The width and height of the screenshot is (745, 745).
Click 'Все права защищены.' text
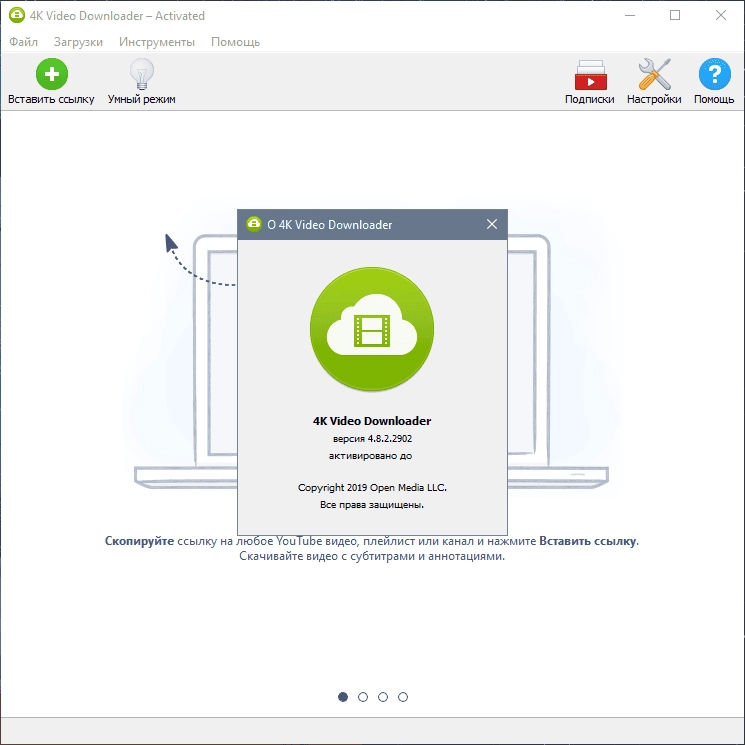372,505
